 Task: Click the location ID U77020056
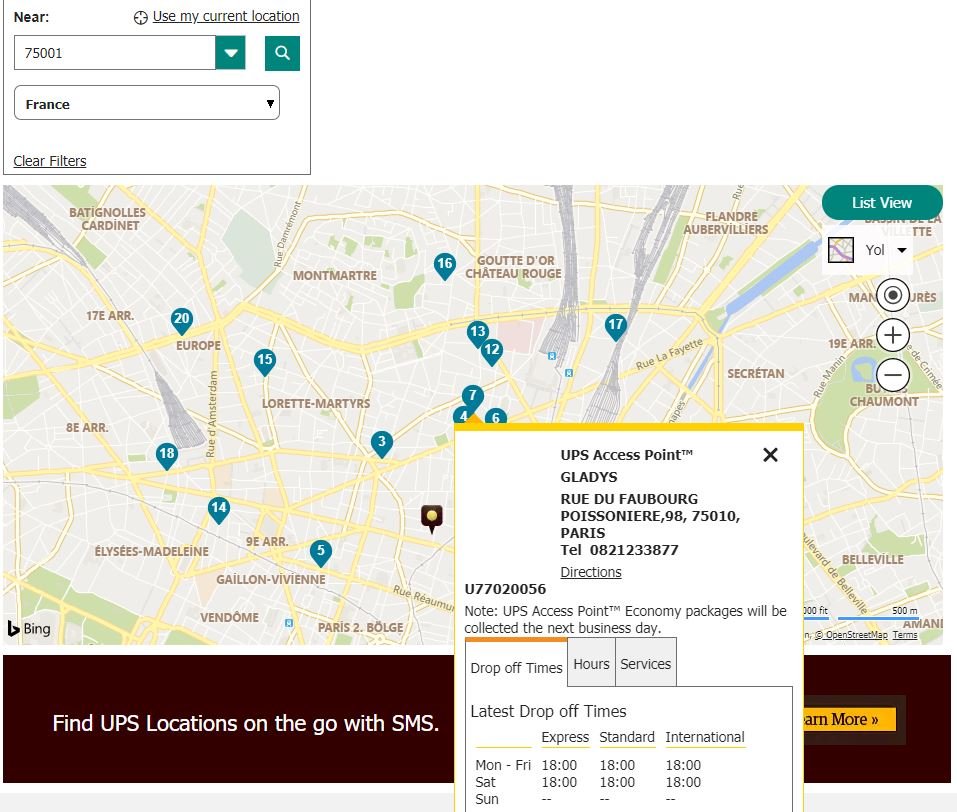[x=505, y=589]
